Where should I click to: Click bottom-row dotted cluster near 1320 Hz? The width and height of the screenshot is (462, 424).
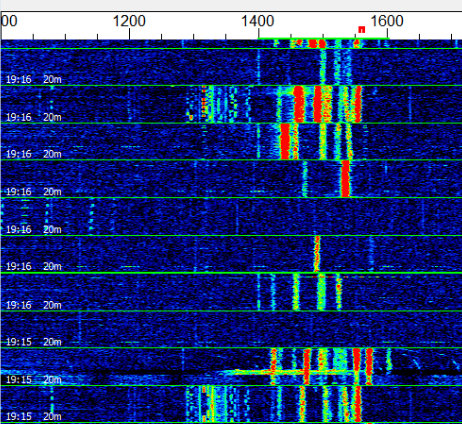[x=207, y=404]
